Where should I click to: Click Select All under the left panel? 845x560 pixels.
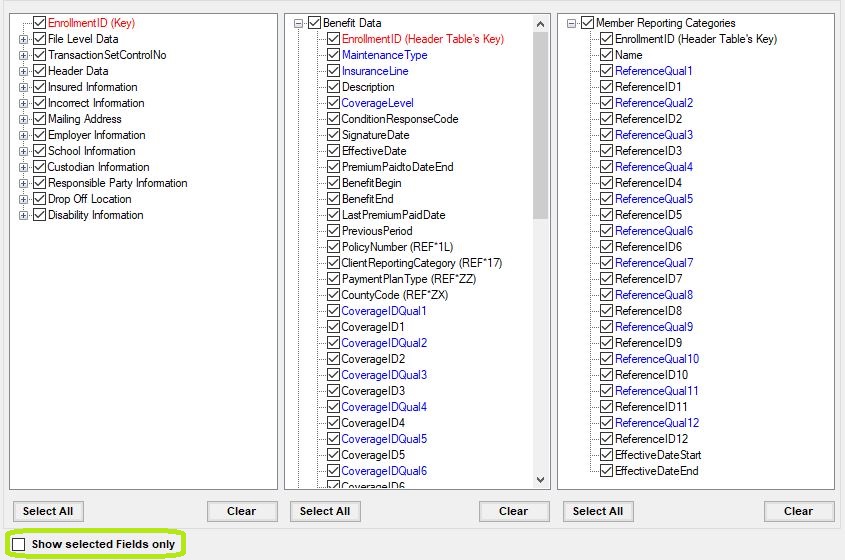pyautogui.click(x=48, y=511)
